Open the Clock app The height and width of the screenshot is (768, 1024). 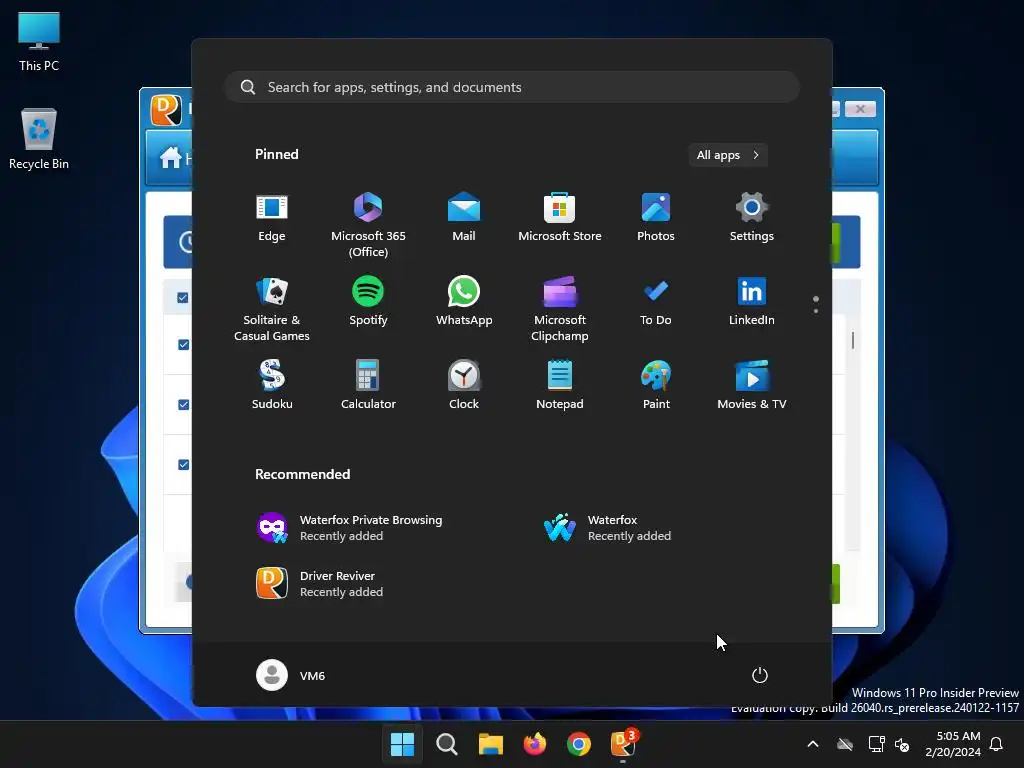click(x=464, y=385)
